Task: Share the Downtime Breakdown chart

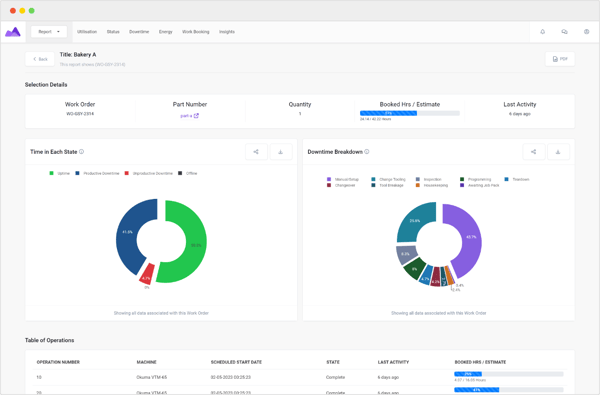Action: [x=533, y=152]
